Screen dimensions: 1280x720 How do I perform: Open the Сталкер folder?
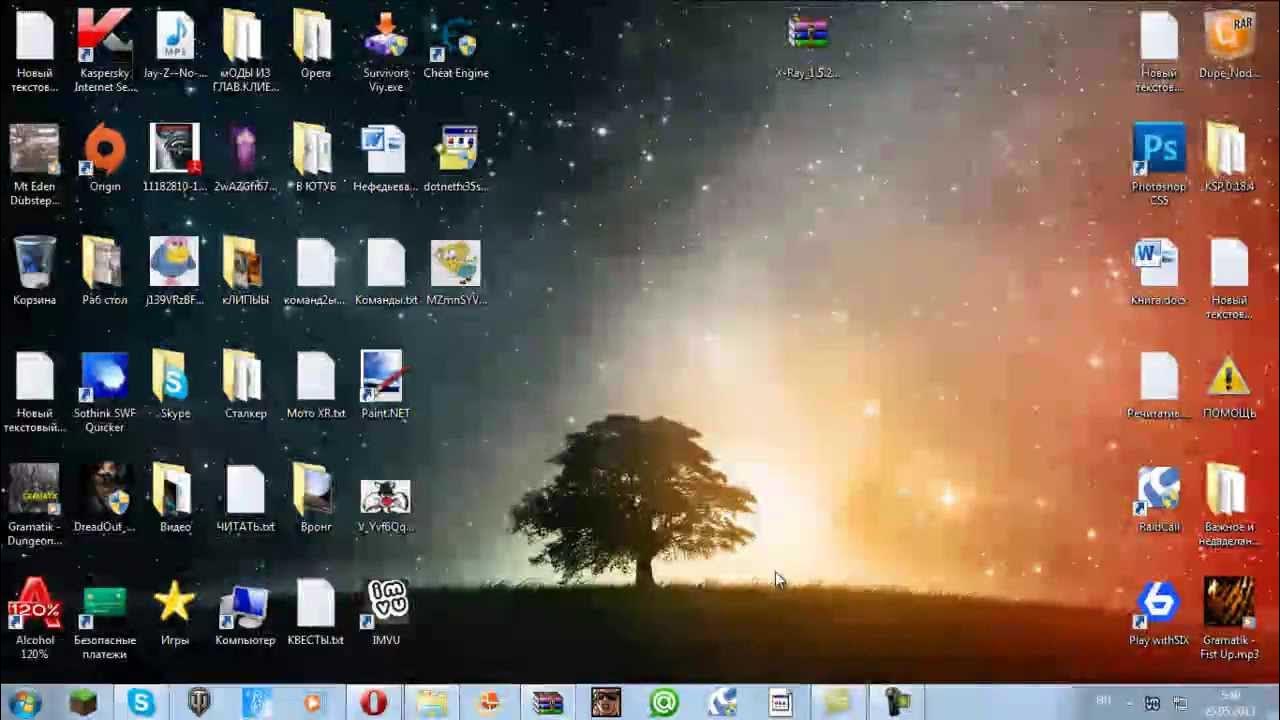coord(245,376)
